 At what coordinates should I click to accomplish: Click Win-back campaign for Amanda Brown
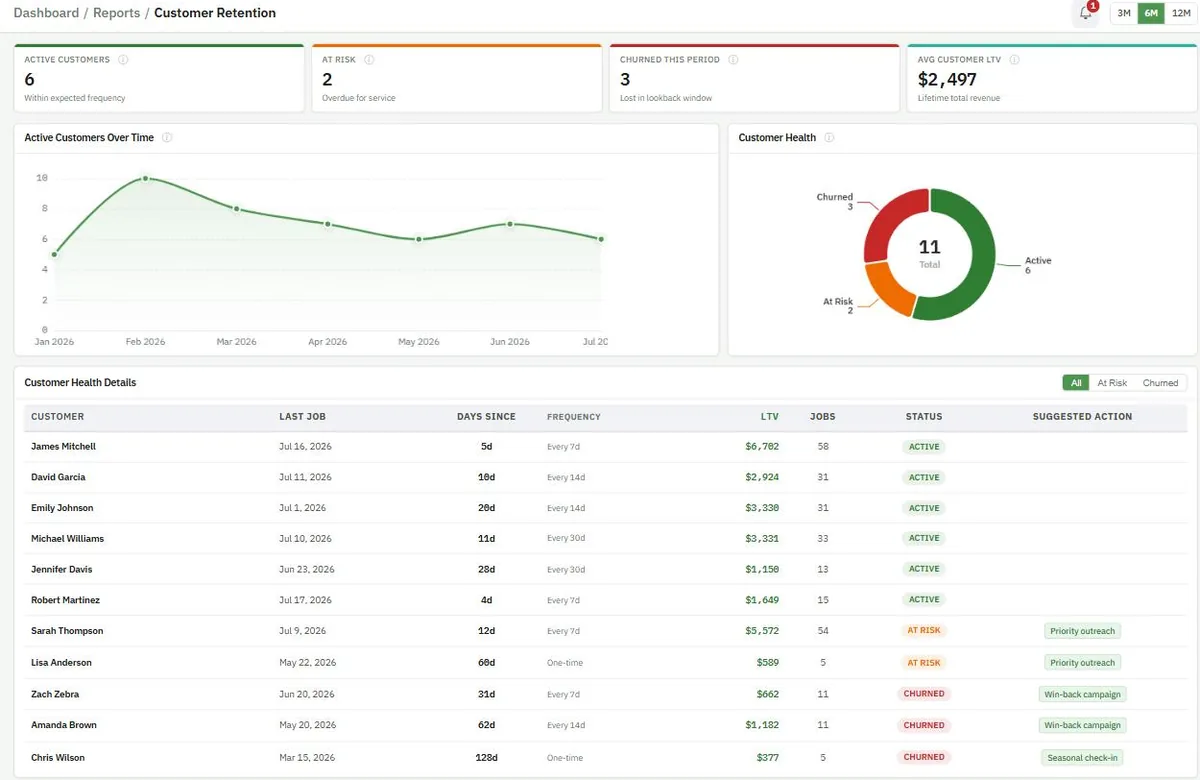1082,725
